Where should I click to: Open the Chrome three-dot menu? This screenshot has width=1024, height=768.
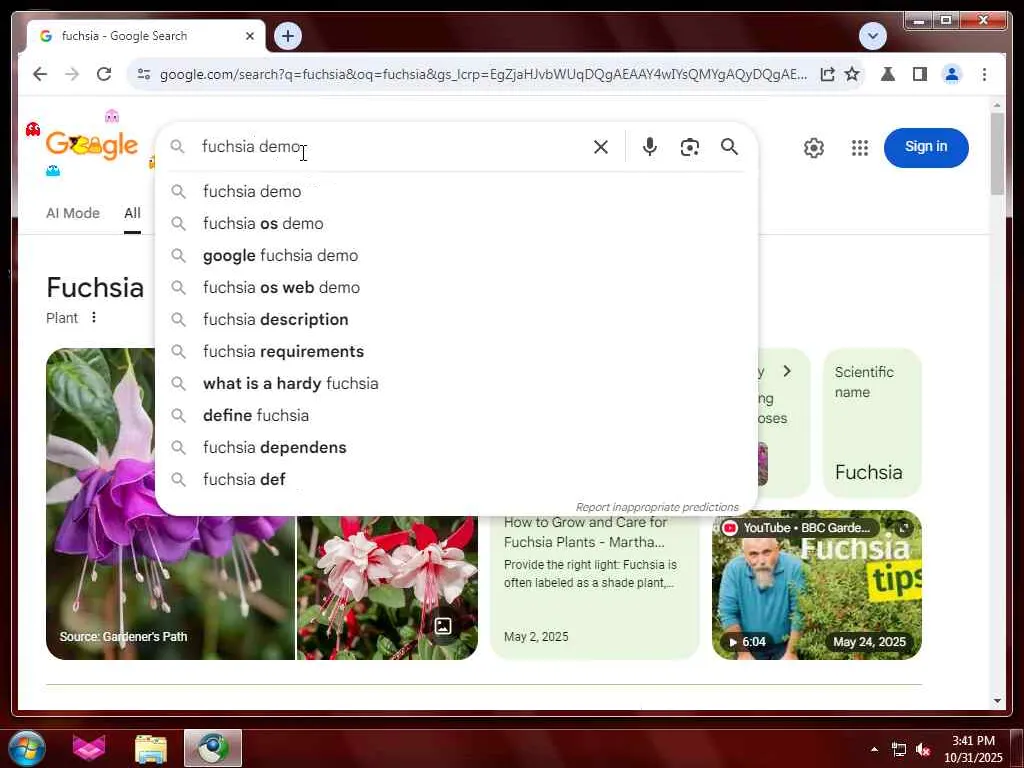click(x=984, y=74)
